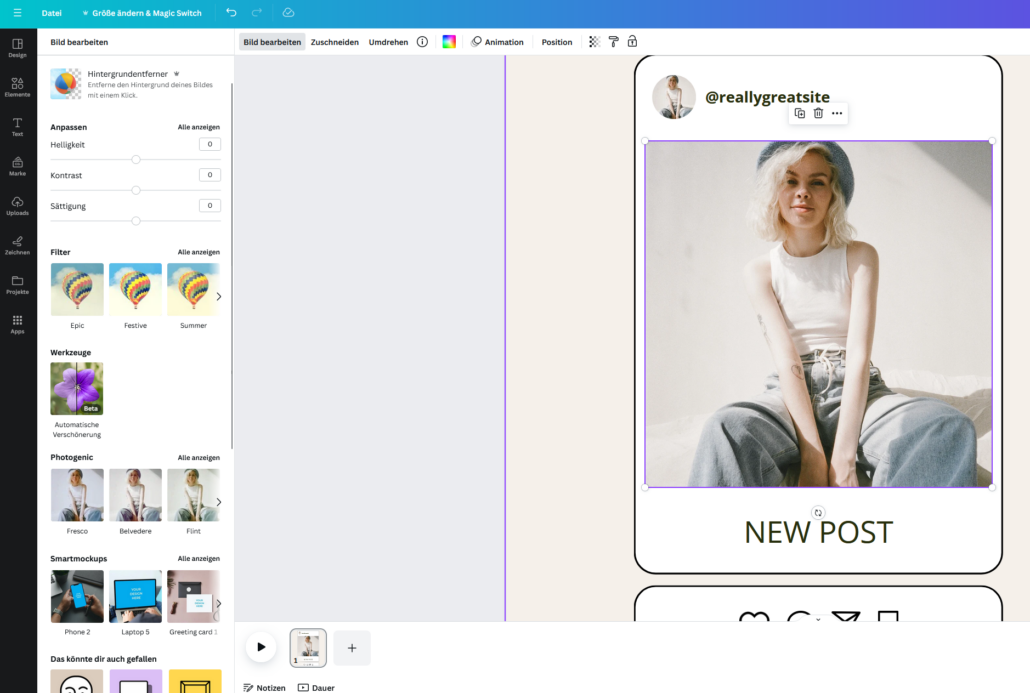Show all Anpassen adjustments
The width and height of the screenshot is (1030, 693).
click(x=198, y=127)
